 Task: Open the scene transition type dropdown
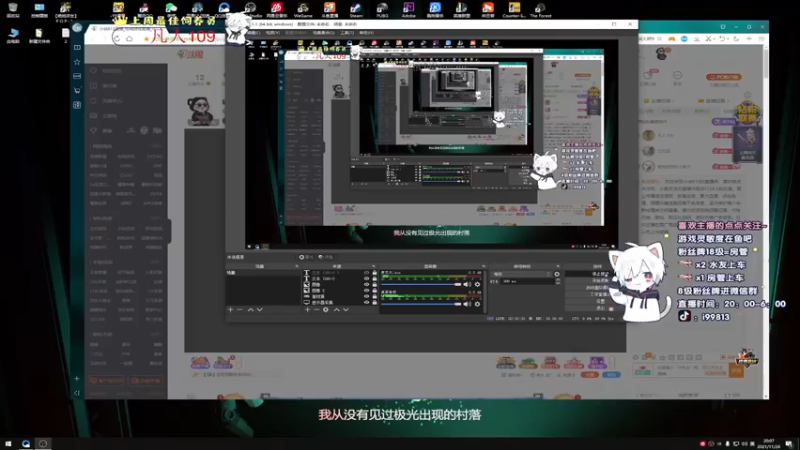(521, 274)
